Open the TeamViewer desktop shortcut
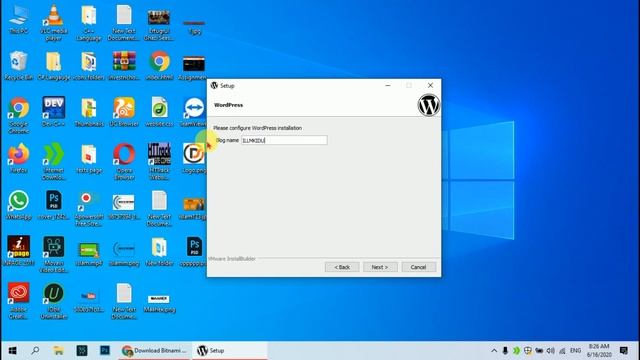The image size is (640, 360). pyautogui.click(x=194, y=111)
